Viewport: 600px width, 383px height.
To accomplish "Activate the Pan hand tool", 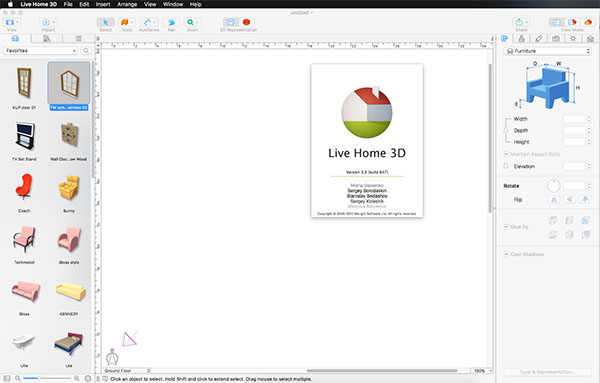I will [x=171, y=23].
